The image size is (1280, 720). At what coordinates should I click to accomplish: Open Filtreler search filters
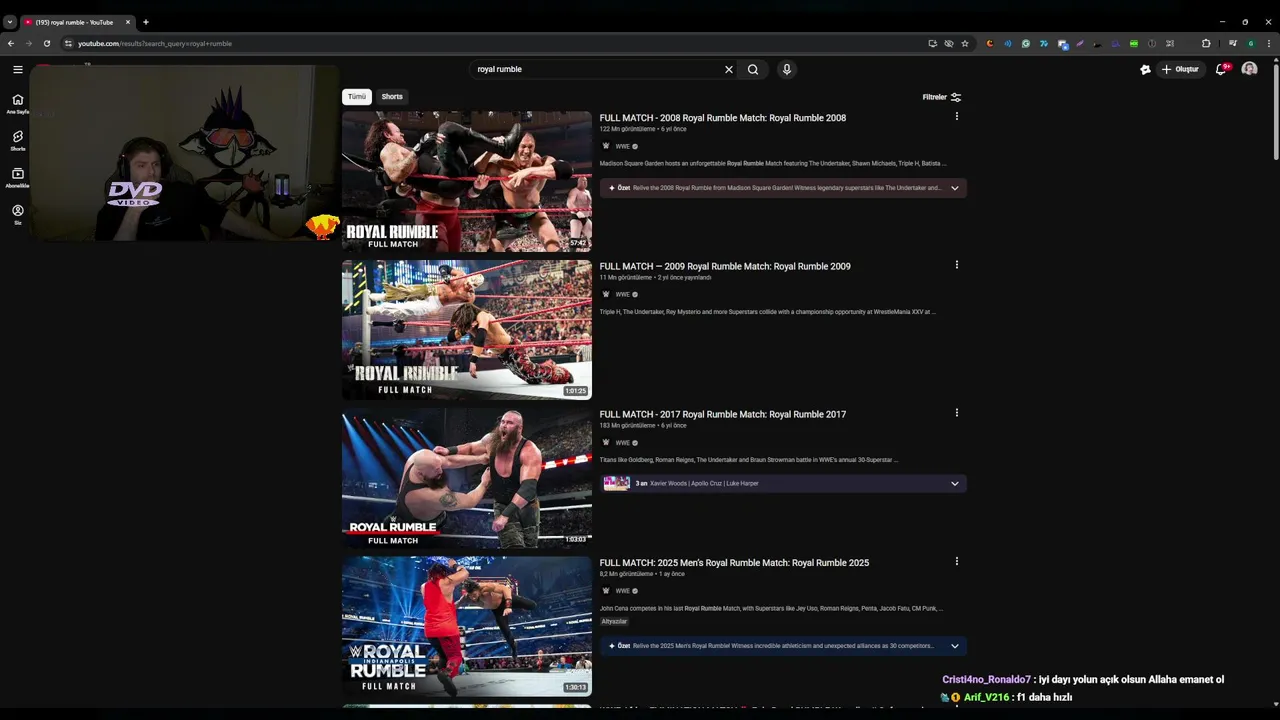(942, 97)
